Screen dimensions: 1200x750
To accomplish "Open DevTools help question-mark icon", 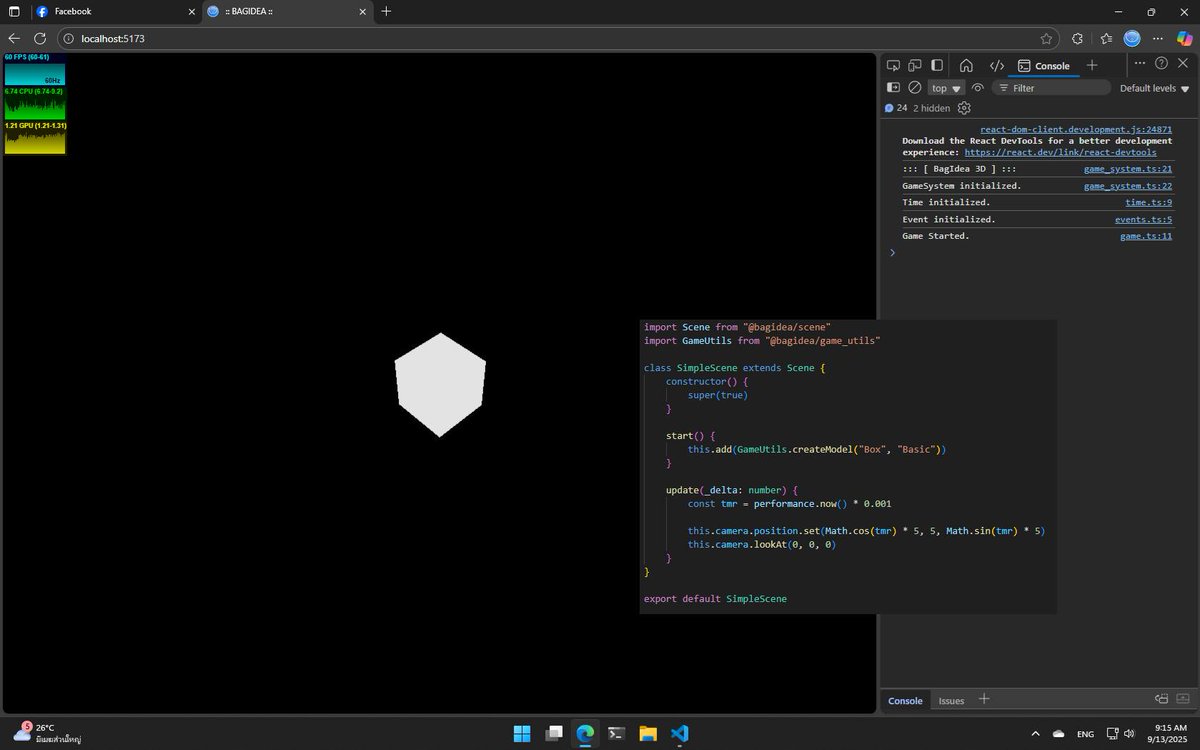I will [x=1161, y=63].
